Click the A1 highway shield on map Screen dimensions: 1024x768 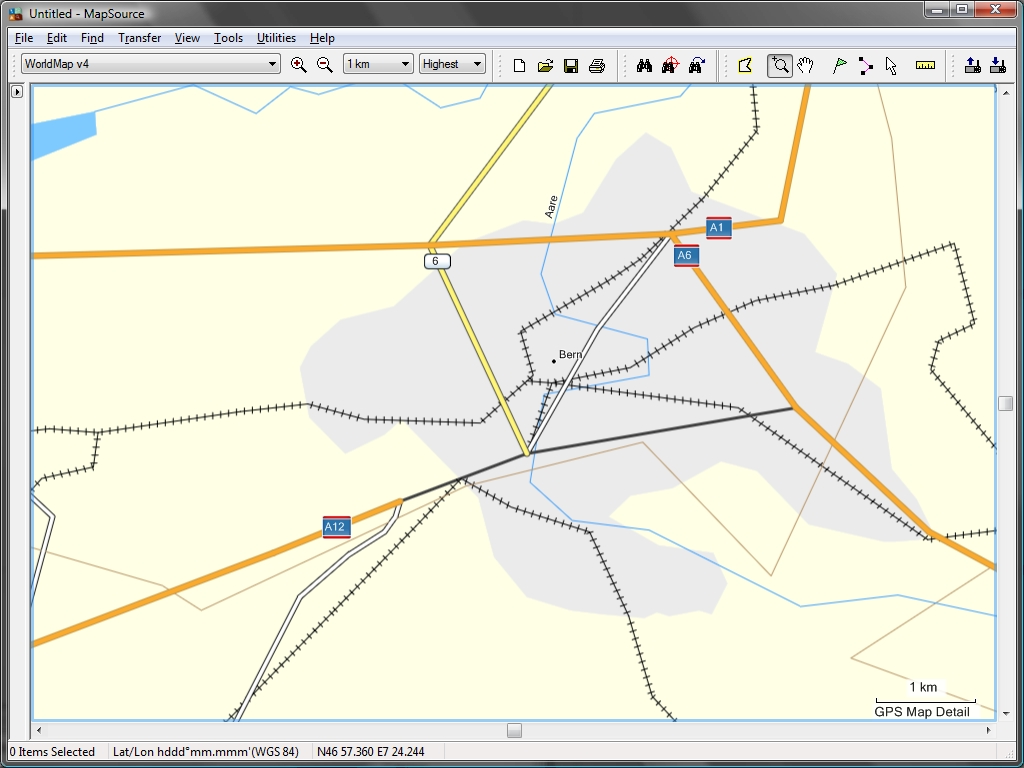pyautogui.click(x=718, y=228)
